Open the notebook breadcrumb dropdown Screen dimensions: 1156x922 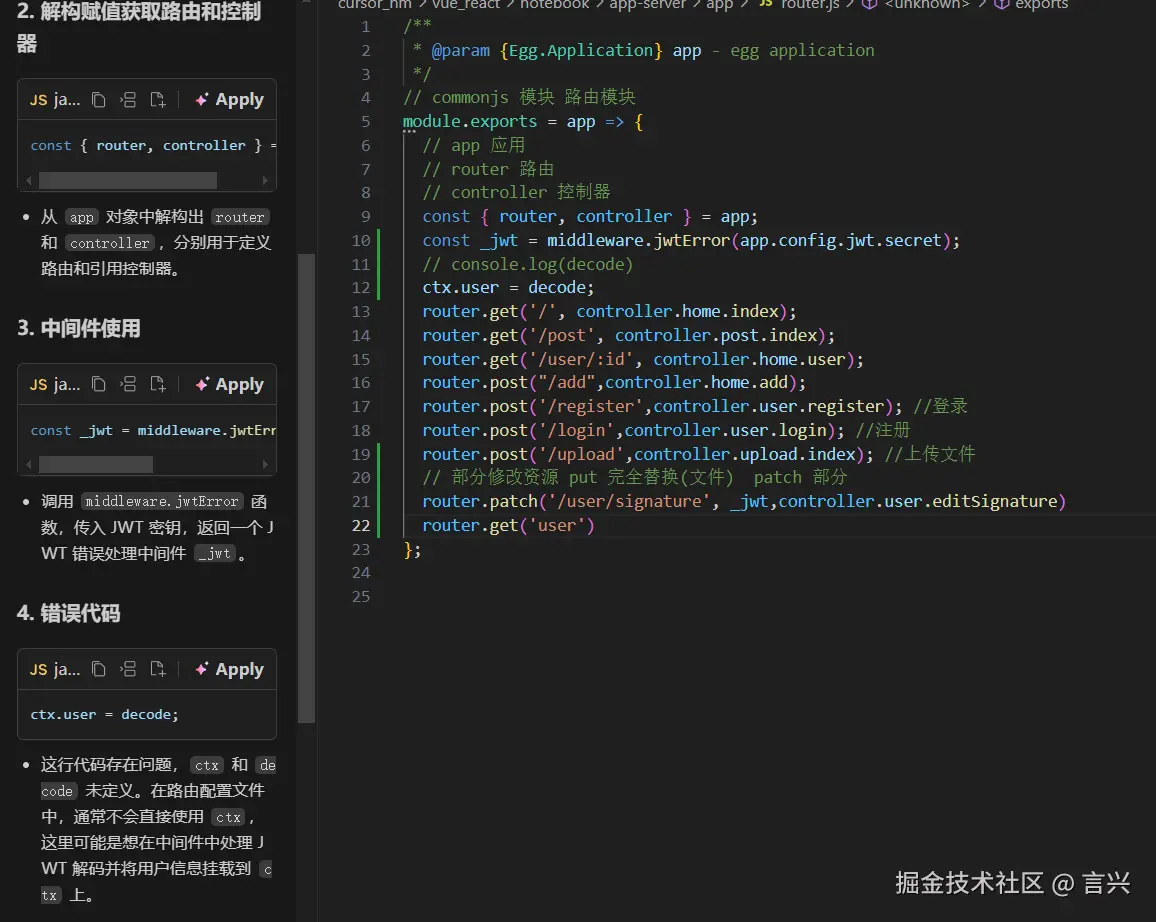point(555,6)
